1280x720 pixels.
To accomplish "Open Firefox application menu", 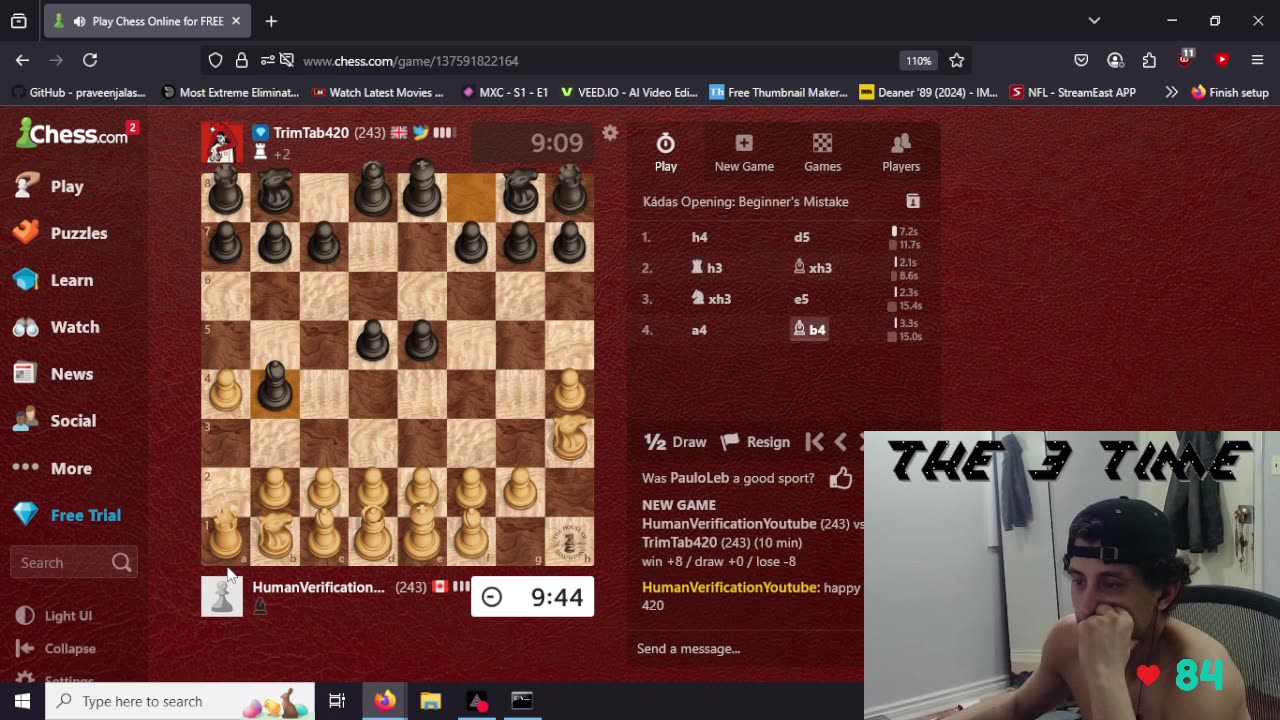I will [1257, 60].
